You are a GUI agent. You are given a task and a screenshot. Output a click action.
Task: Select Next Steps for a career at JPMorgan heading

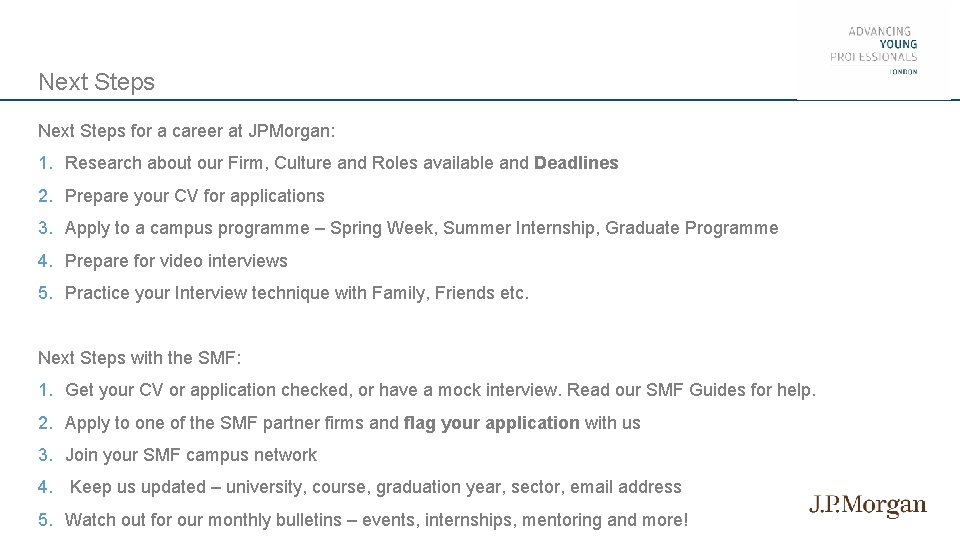click(x=187, y=131)
